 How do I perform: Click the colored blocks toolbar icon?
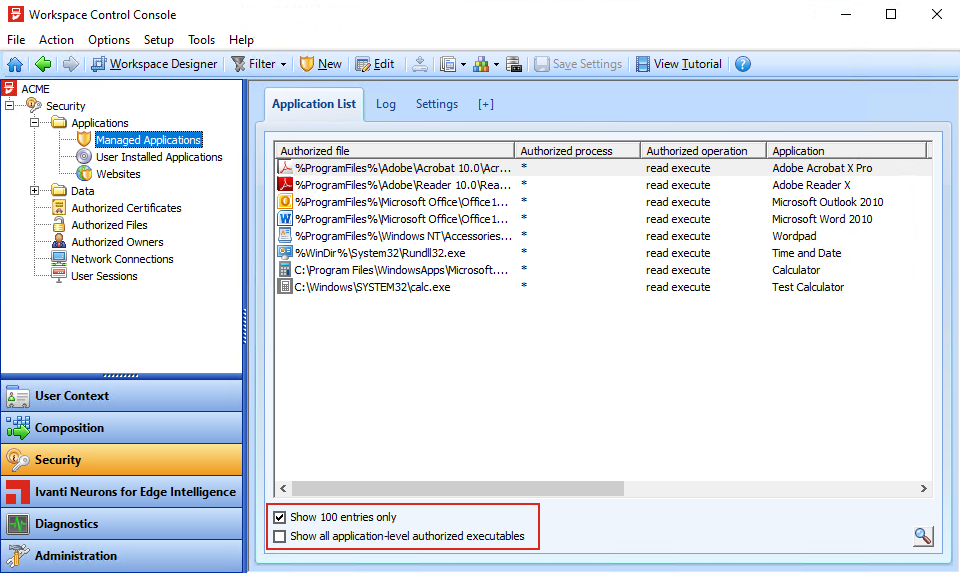[481, 64]
